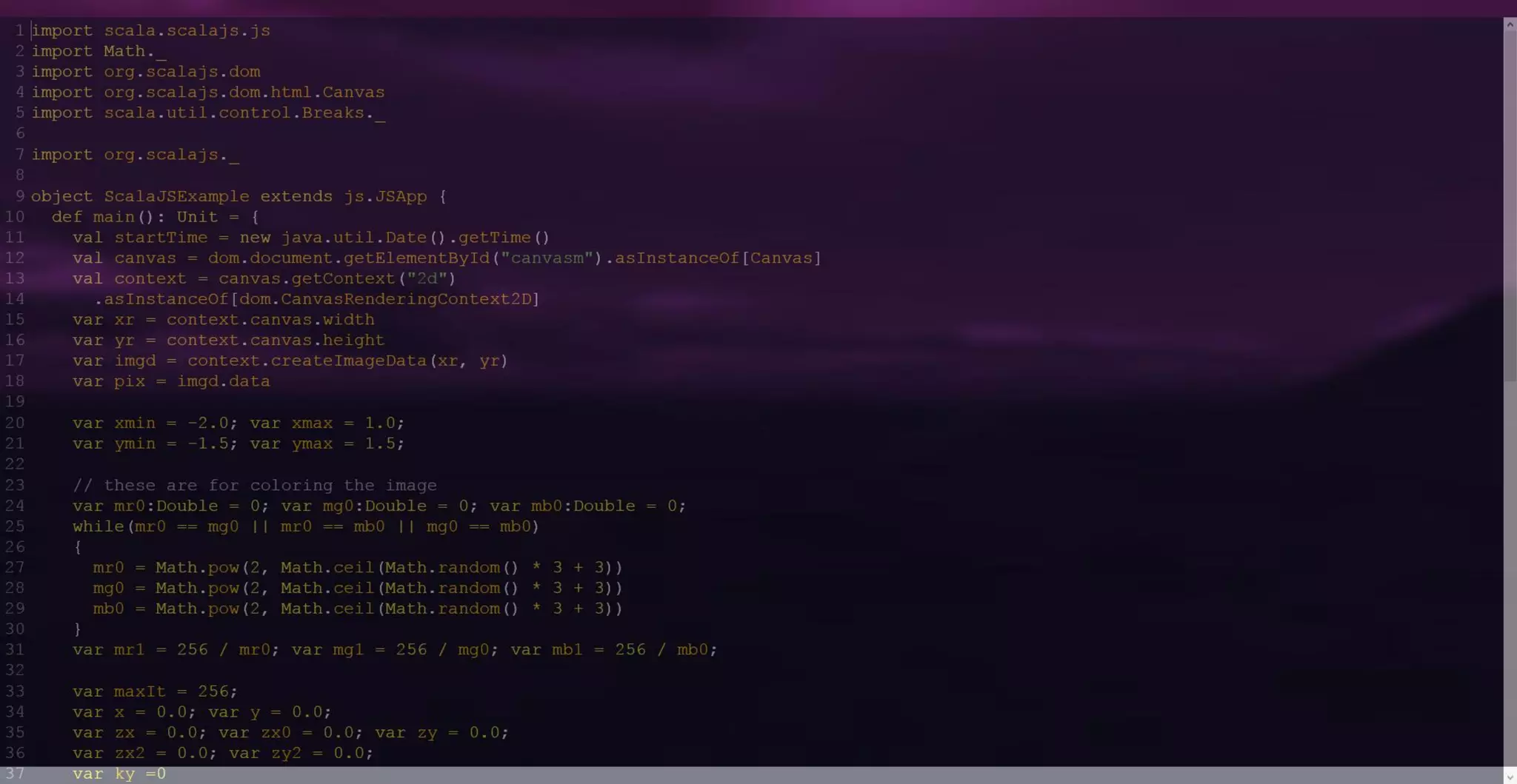1517x784 pixels.
Task: Click 'zx0 = 0.0' on line 35
Action: [x=307, y=732]
